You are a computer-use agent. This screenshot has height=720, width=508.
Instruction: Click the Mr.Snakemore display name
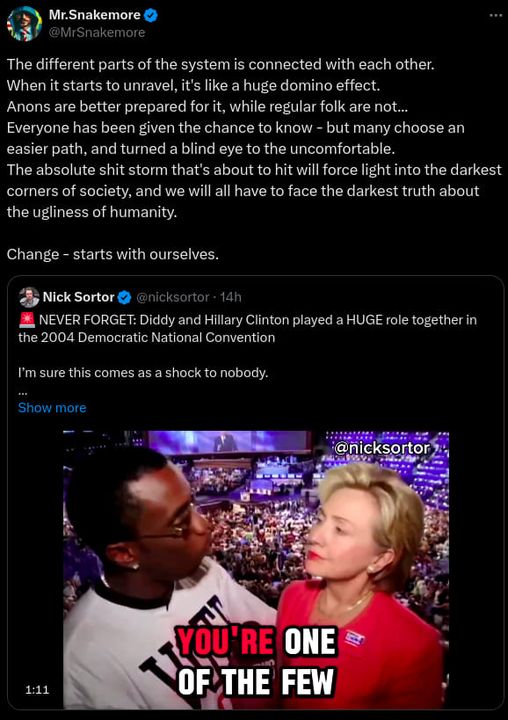(94, 15)
